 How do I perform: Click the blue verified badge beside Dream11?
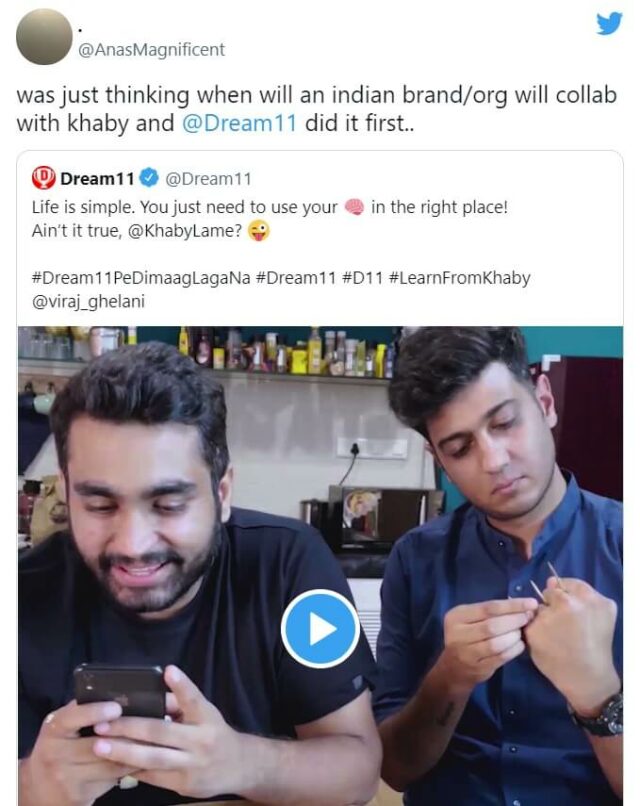pyautogui.click(x=149, y=178)
